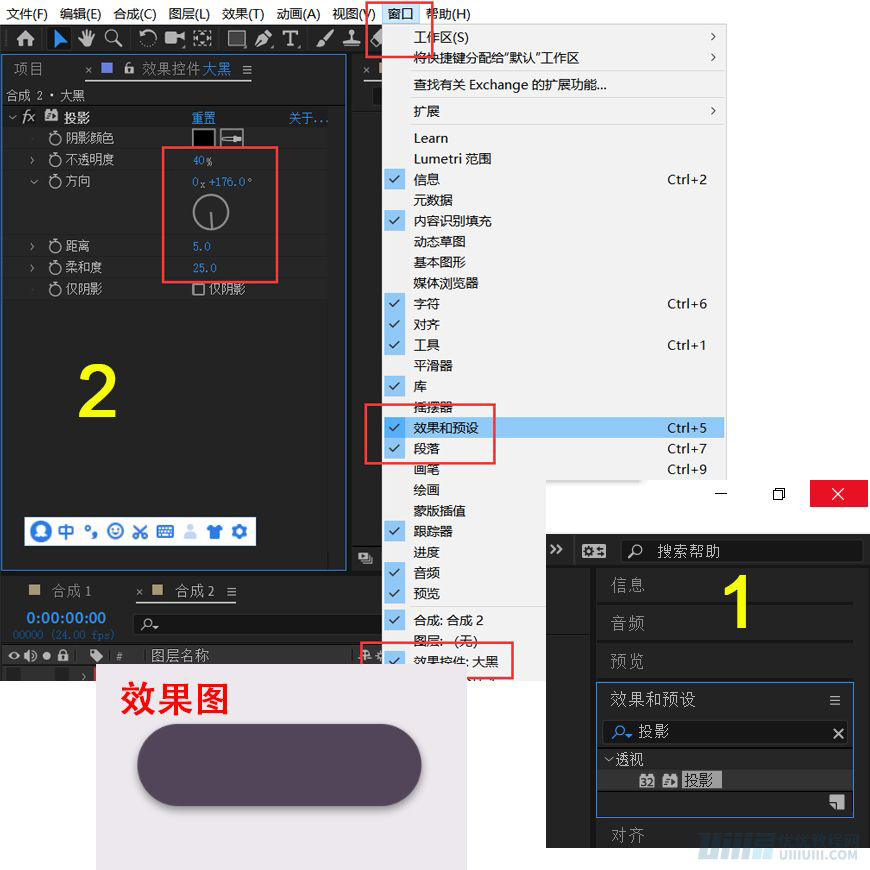
Task: Expand the 距离 property of 投影
Action: pos(31,245)
